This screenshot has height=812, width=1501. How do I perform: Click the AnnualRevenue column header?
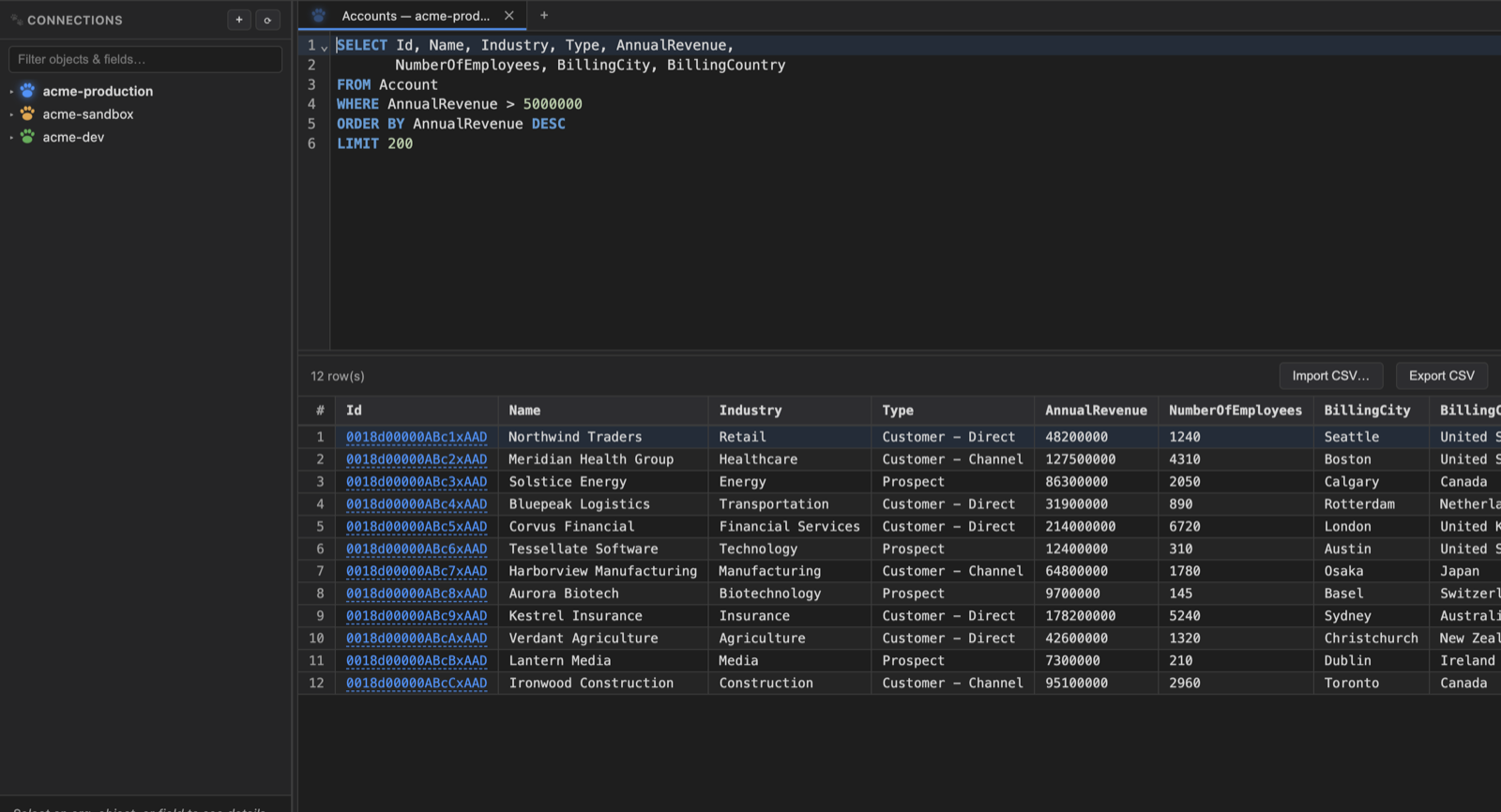pyautogui.click(x=1097, y=411)
